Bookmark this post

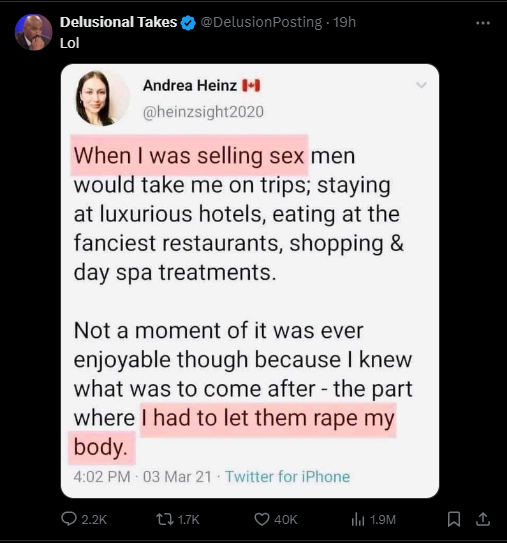(454, 519)
